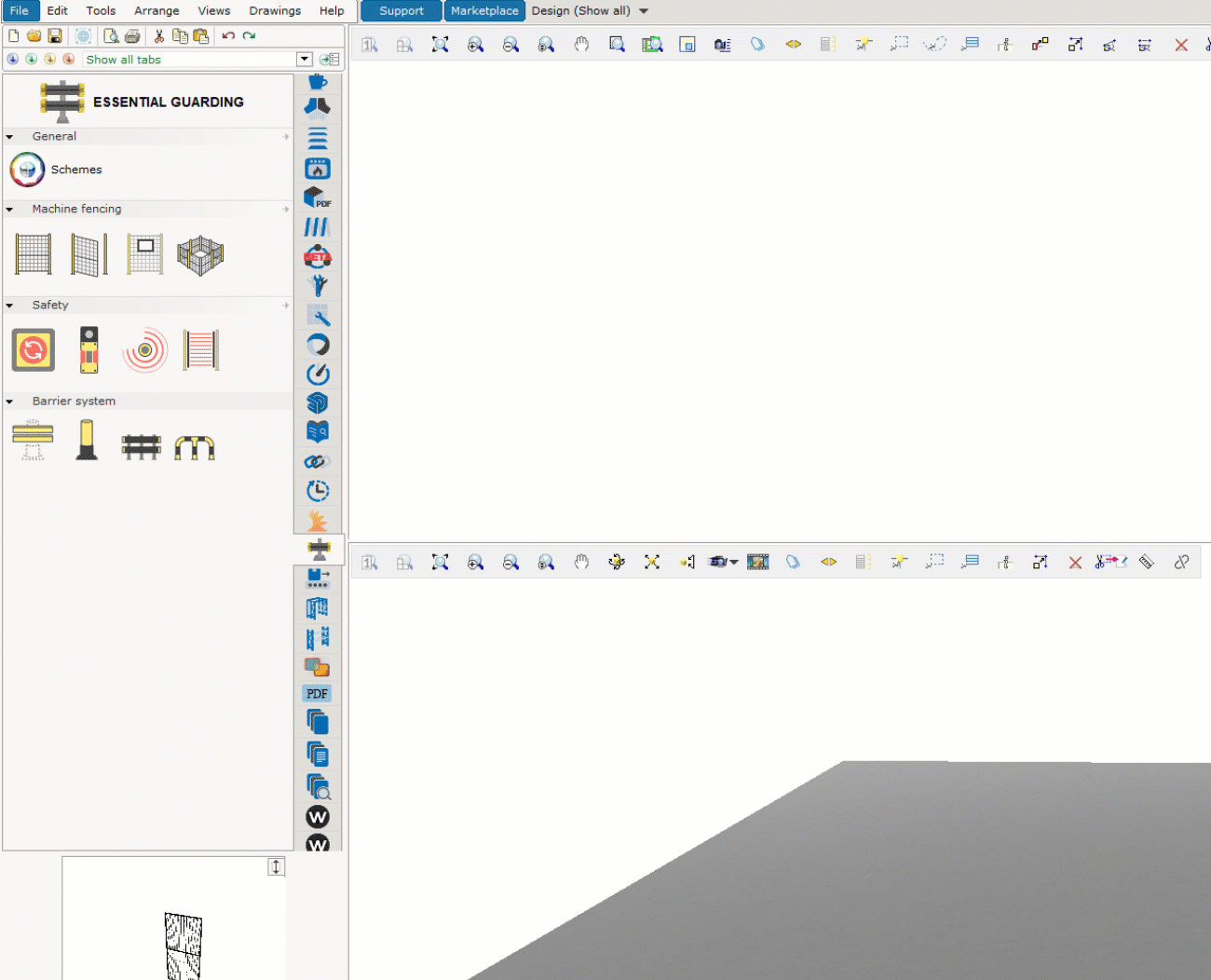Open the Views menu

[x=214, y=10]
